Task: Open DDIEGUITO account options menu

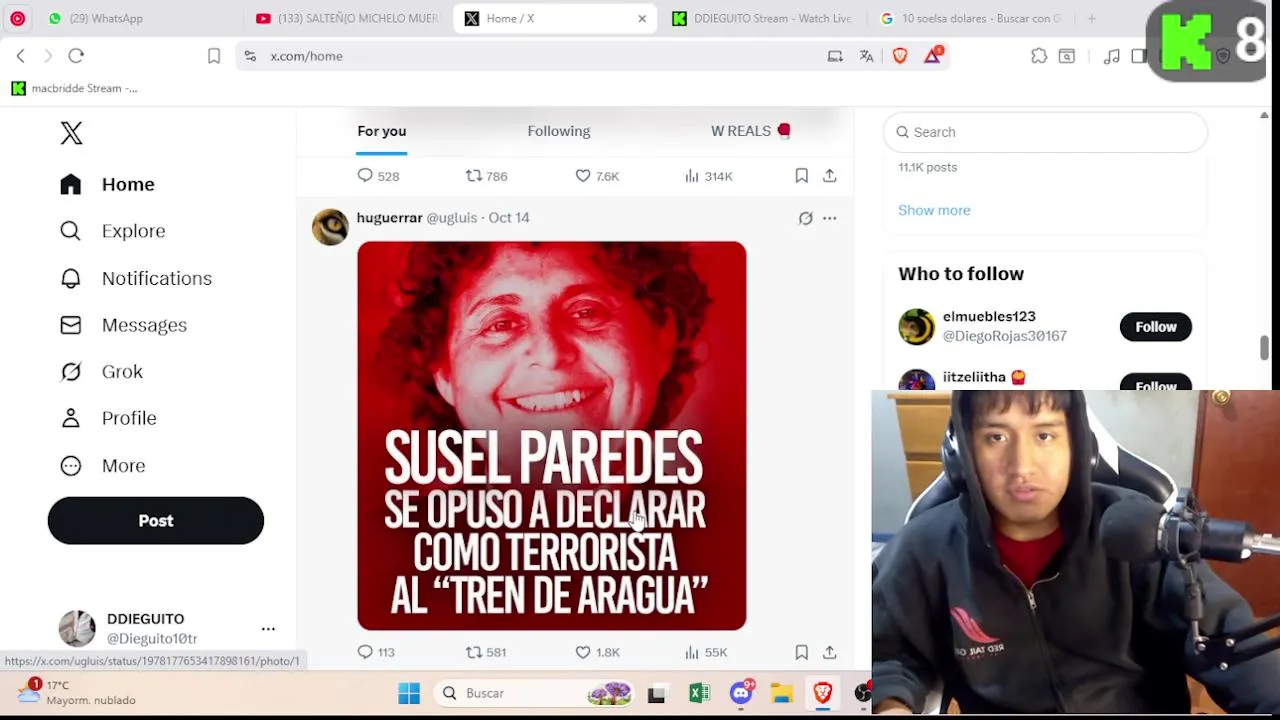Action: [x=268, y=629]
